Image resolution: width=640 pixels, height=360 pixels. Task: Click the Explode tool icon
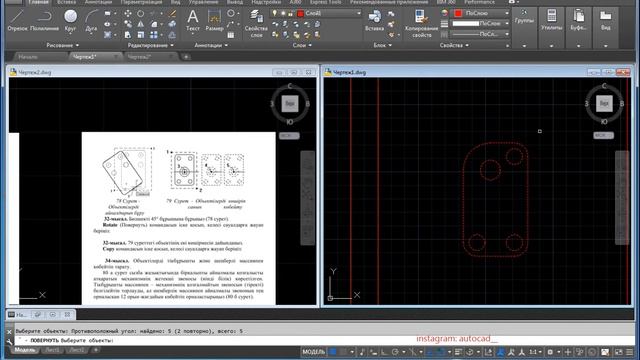(172, 24)
